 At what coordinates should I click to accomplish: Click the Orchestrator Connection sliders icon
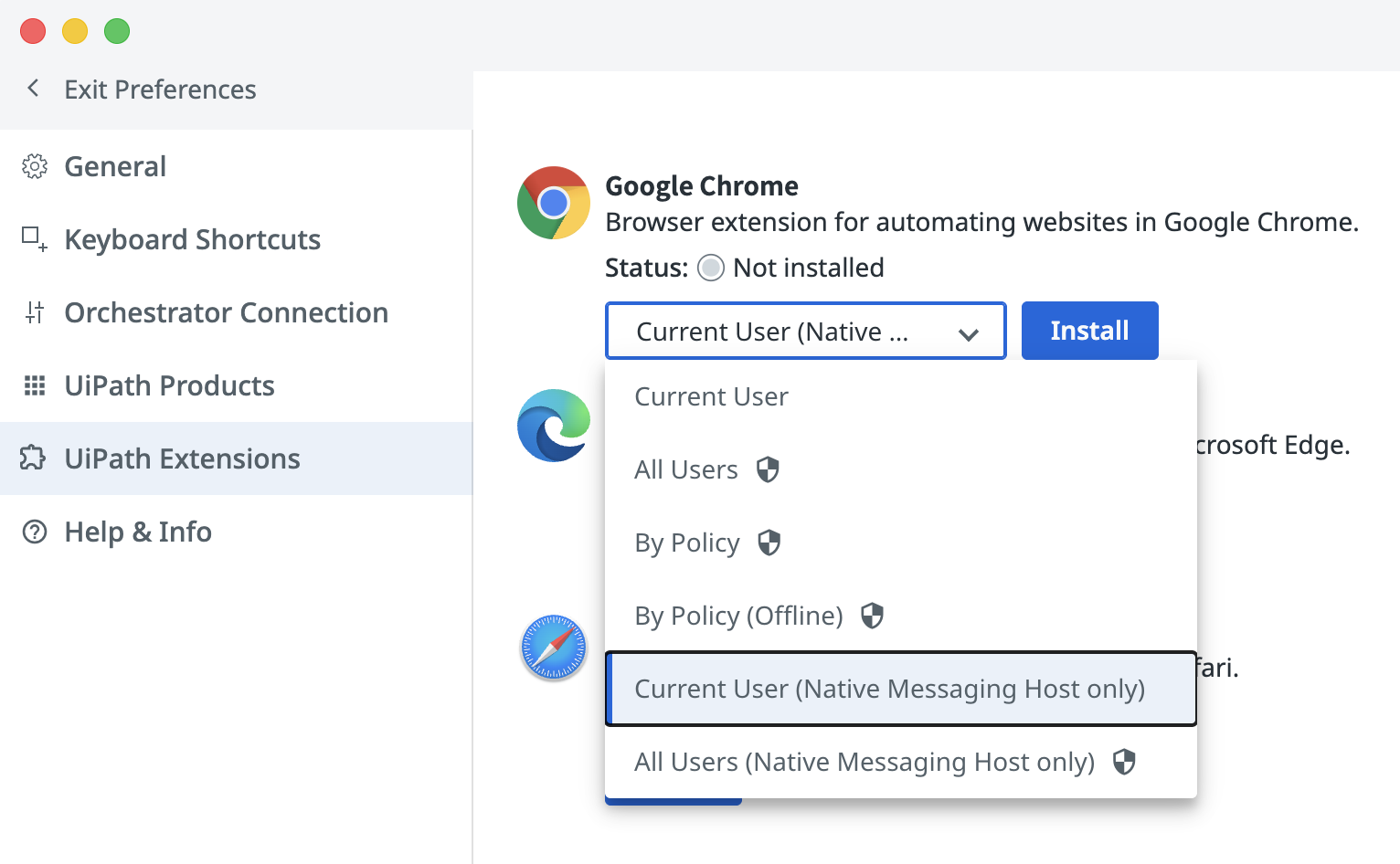35,312
